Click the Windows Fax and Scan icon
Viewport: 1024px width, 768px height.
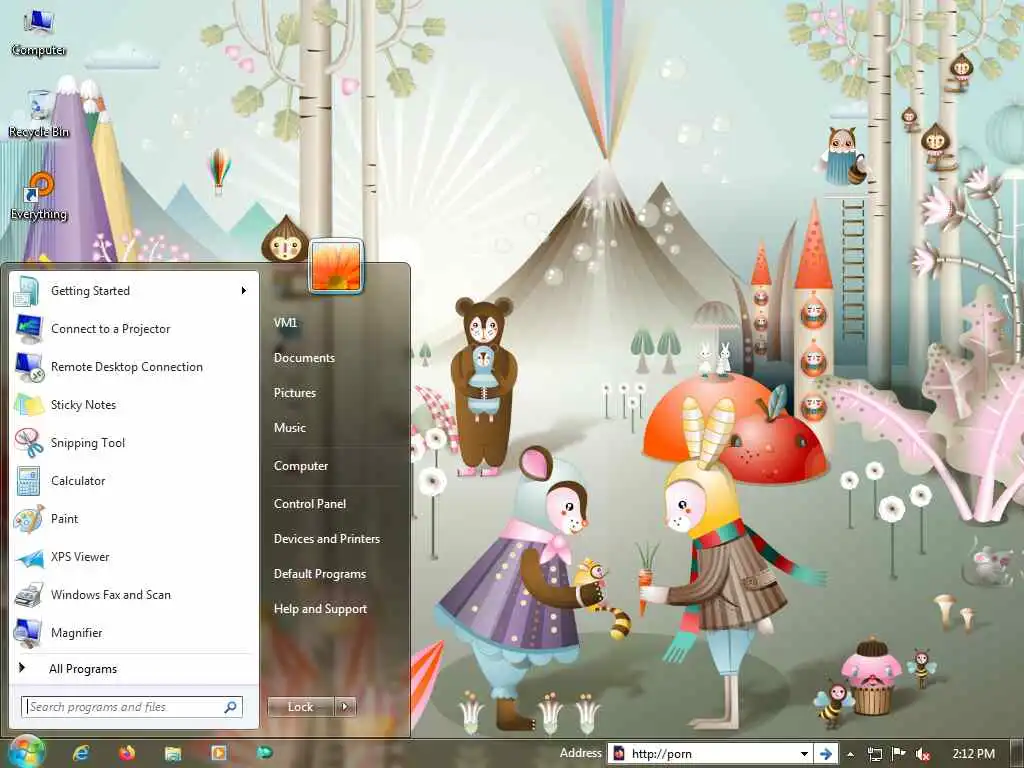[28, 594]
